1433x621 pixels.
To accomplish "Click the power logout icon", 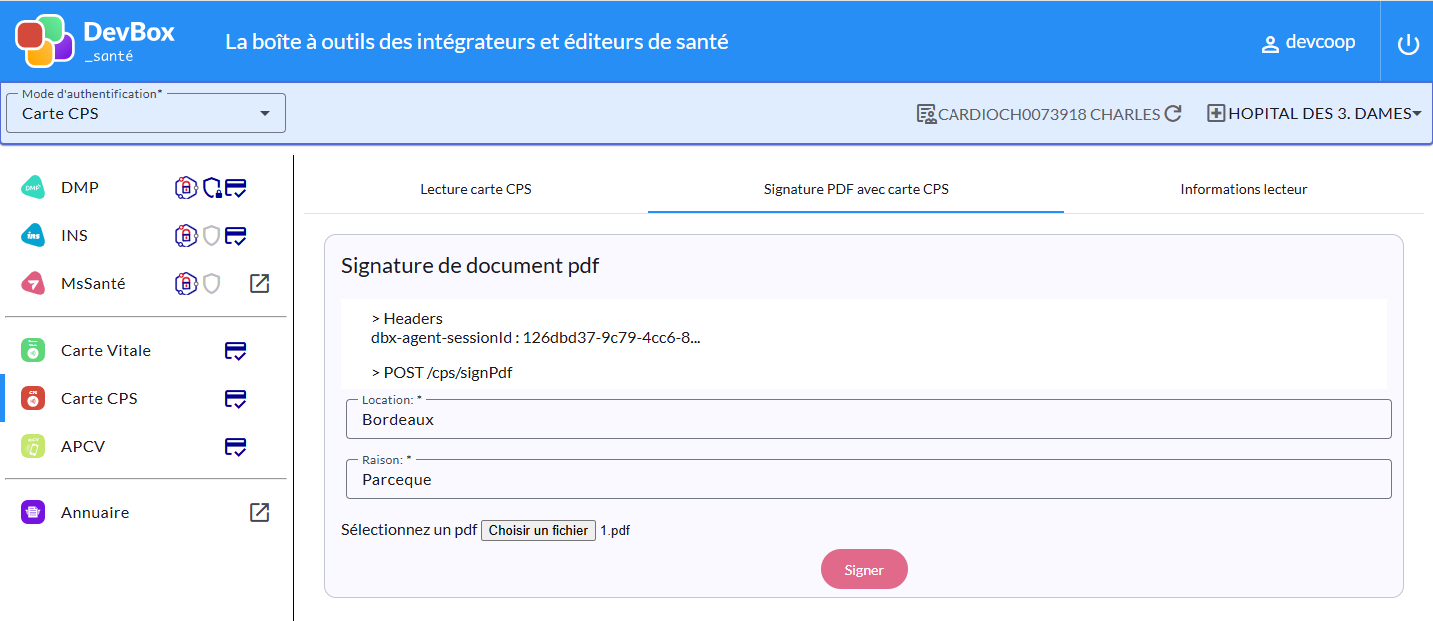I will click(1408, 44).
